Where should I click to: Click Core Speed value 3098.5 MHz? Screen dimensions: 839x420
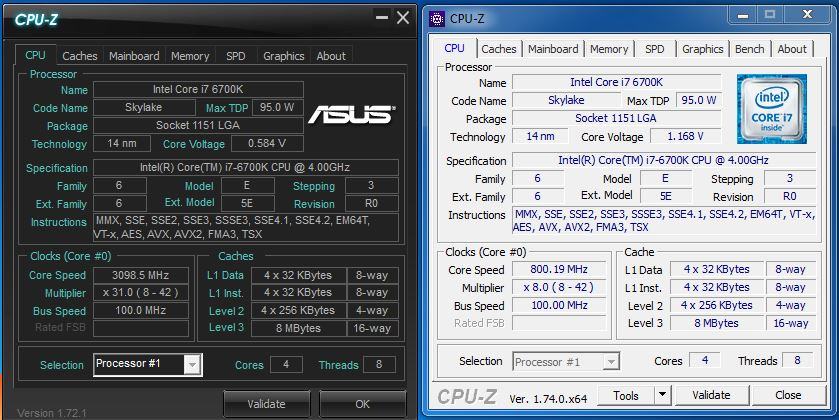[141, 276]
